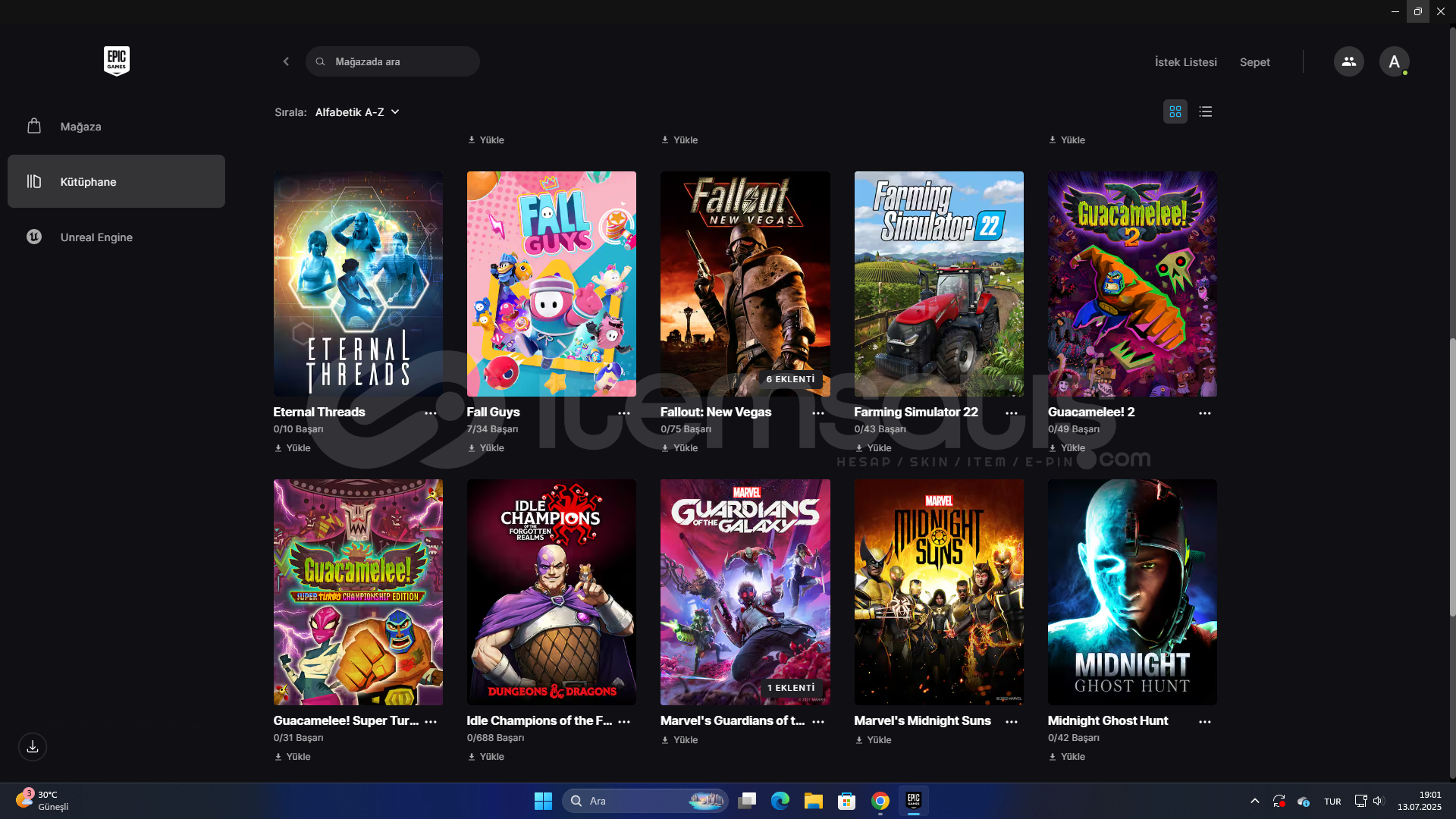Image resolution: width=1456 pixels, height=819 pixels.
Task: Install Midnight Ghost Hunt via Yükle
Action: pos(1067,757)
